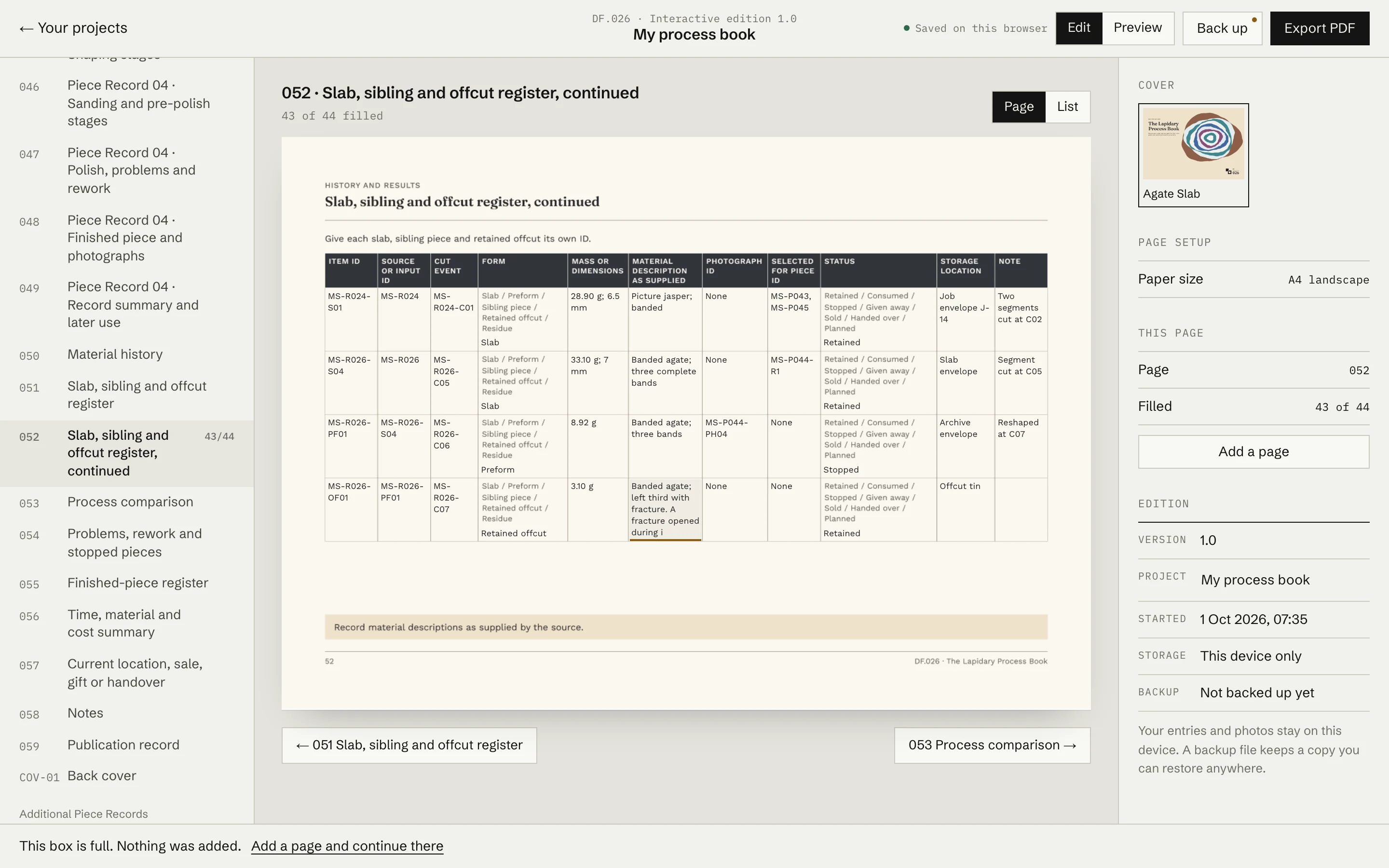The height and width of the screenshot is (868, 1389).
Task: Go to previous page 051 Slab register
Action: pos(409,745)
